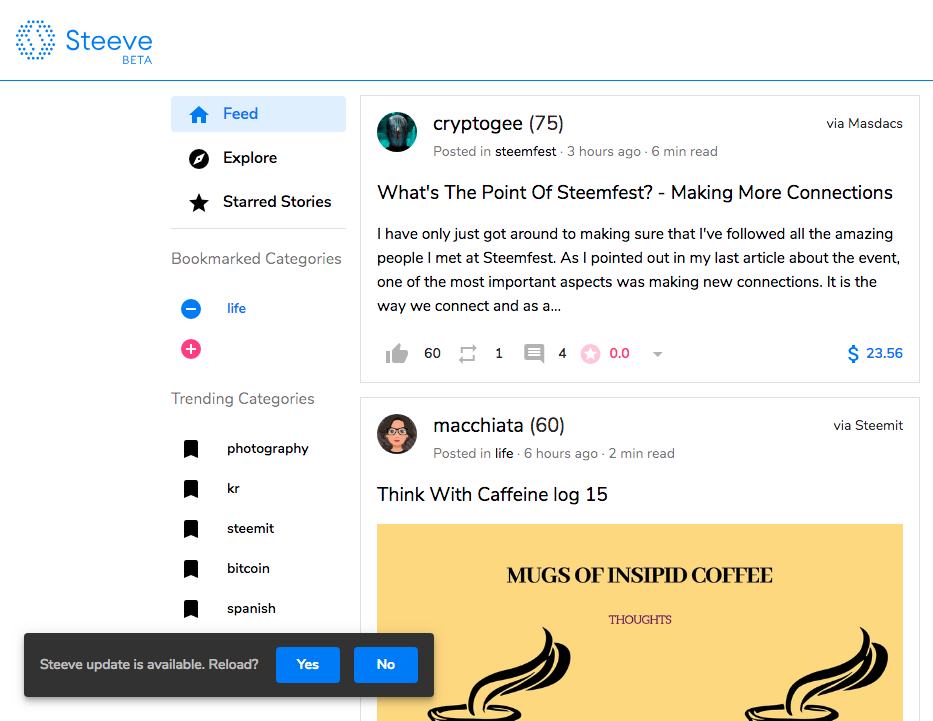Open photography trending category
Image resolution: width=933 pixels, height=721 pixels.
268,449
